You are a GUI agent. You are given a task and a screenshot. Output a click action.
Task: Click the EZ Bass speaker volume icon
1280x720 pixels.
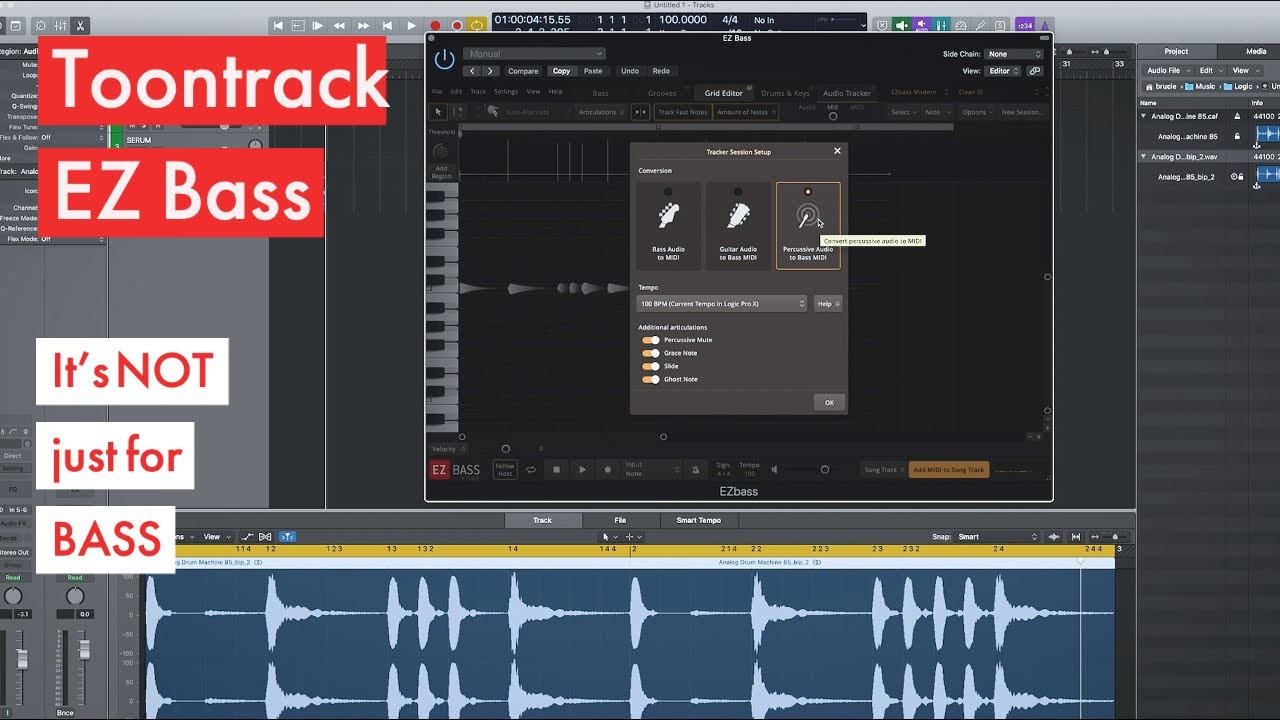pos(777,469)
